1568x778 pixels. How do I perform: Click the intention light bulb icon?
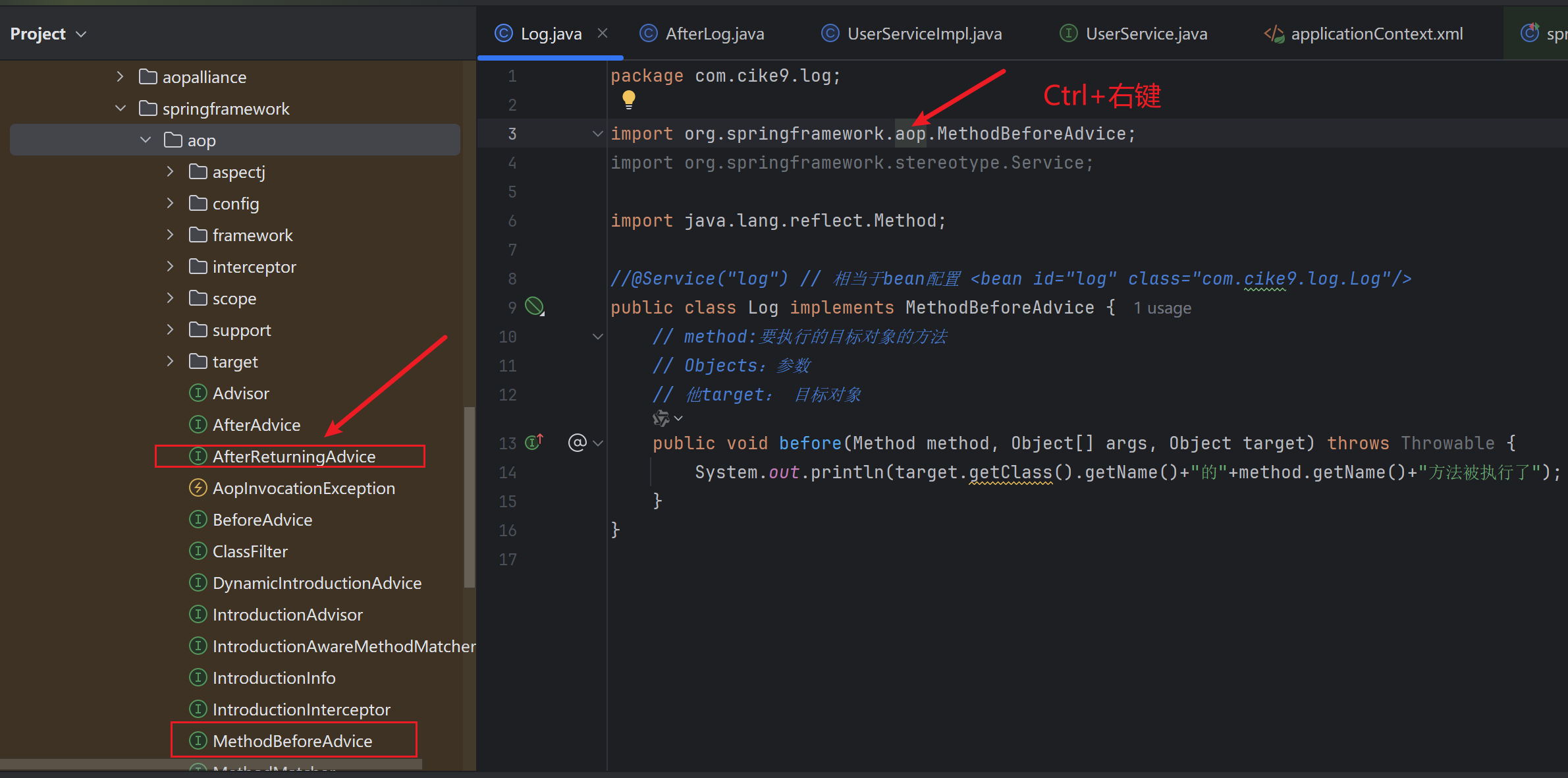[628, 99]
